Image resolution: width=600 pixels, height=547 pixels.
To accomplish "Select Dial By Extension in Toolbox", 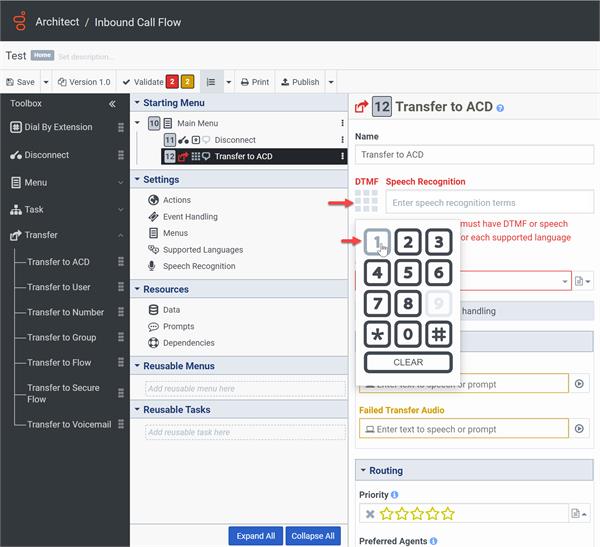I will 52,127.
